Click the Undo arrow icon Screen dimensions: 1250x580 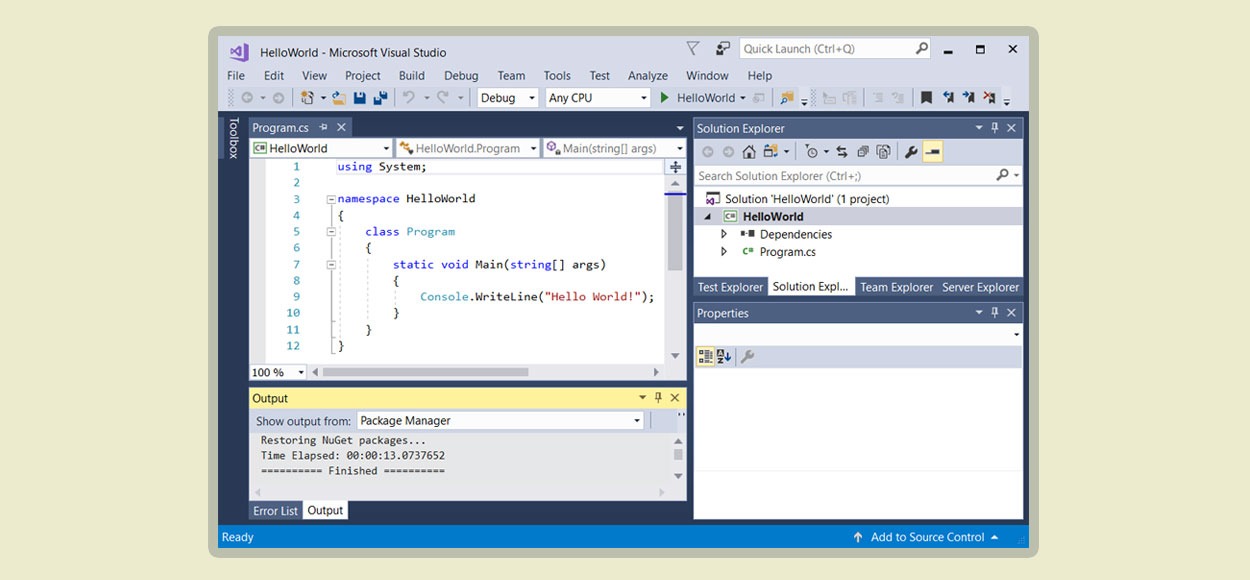point(408,98)
